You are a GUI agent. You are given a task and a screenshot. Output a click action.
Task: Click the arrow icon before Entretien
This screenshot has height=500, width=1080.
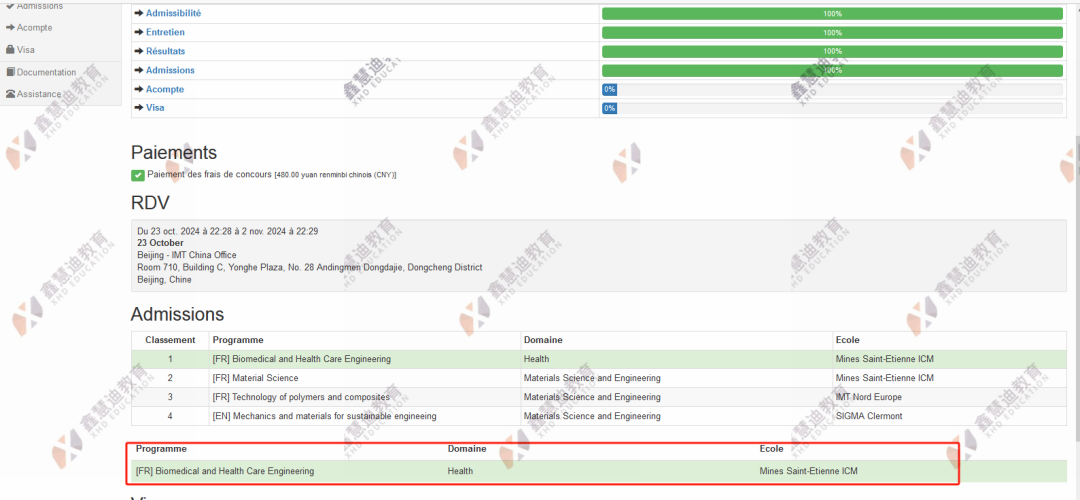click(139, 32)
